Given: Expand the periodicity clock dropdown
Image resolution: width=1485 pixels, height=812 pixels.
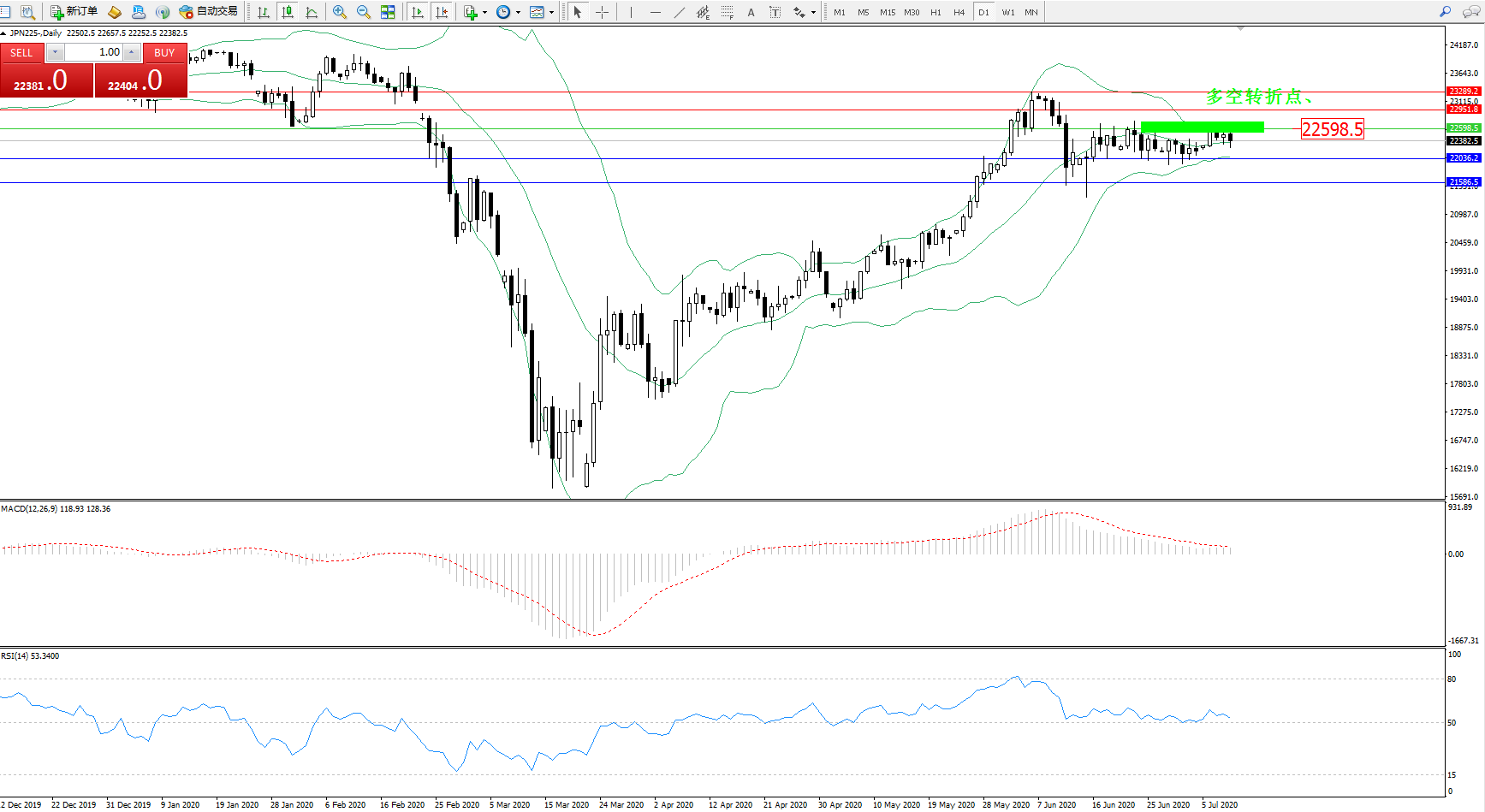Looking at the screenshot, I should tap(518, 12).
